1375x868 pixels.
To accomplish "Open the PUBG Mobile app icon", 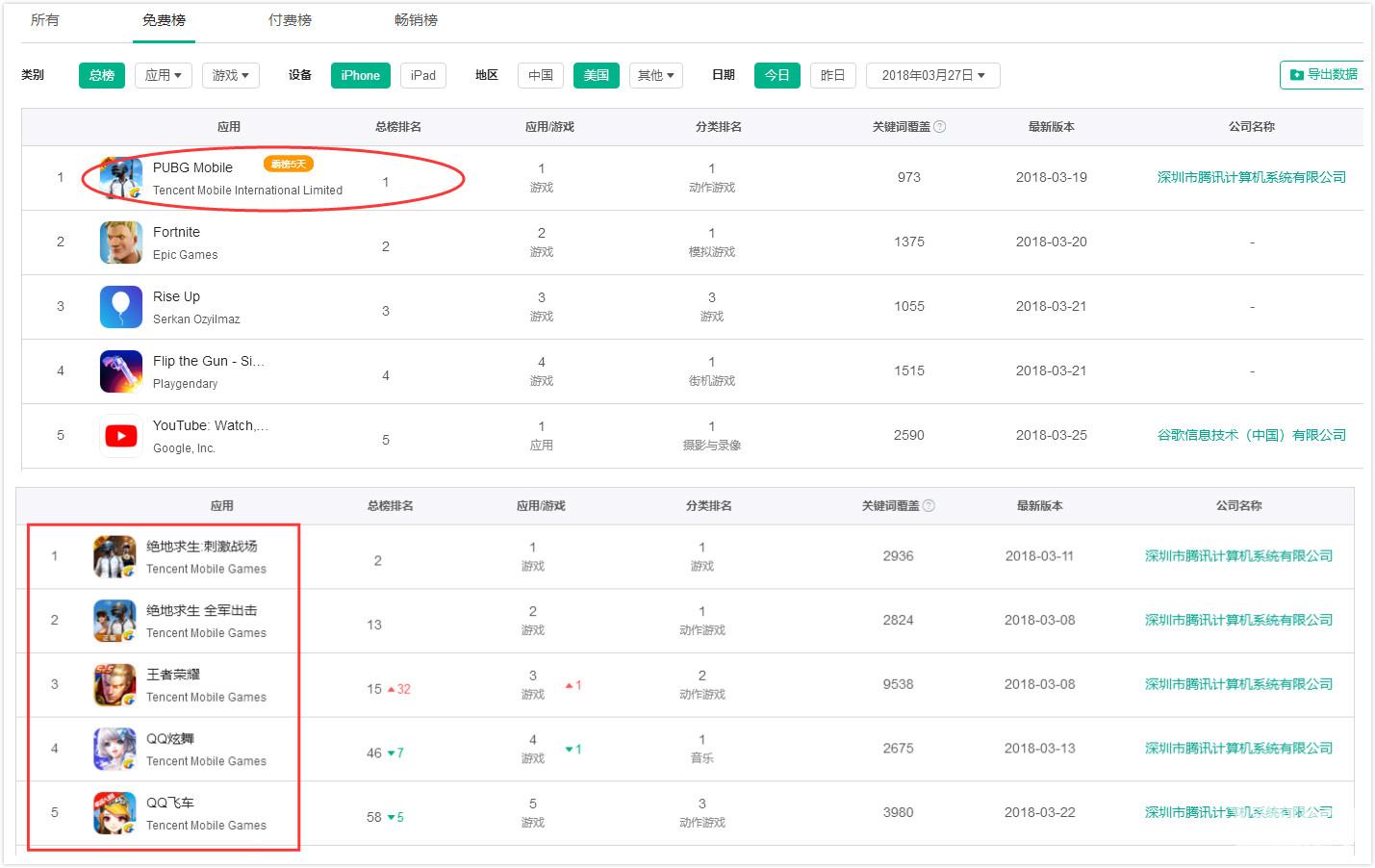I will (121, 178).
